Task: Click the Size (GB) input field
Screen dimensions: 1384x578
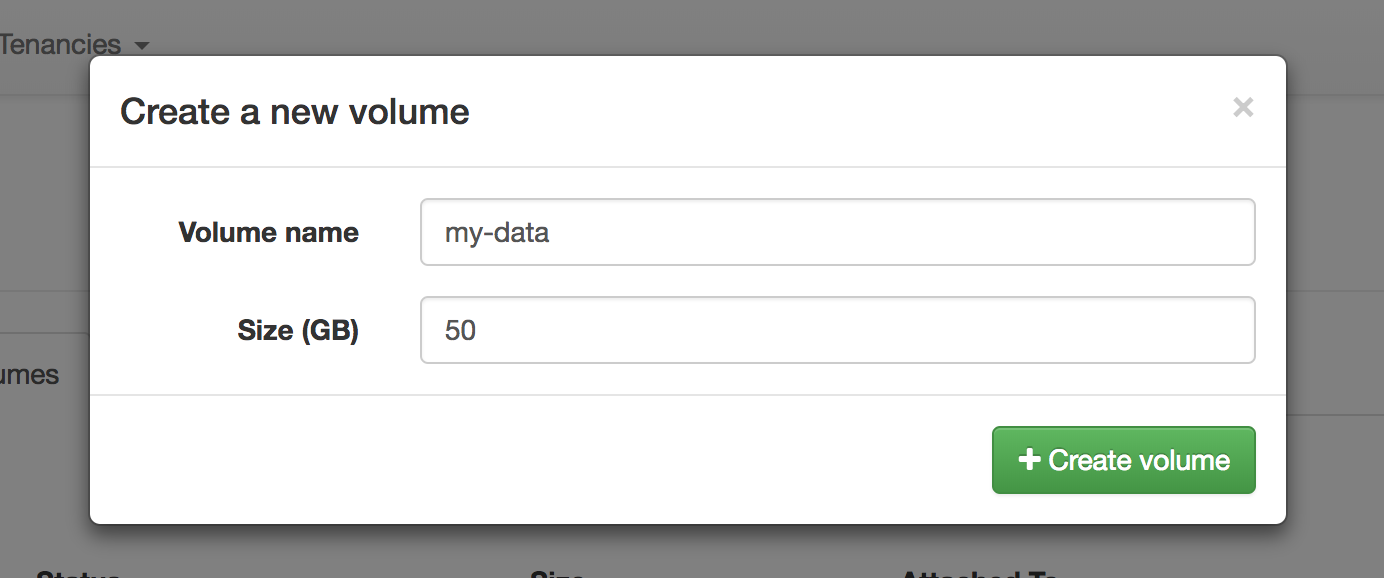Action: click(x=838, y=330)
